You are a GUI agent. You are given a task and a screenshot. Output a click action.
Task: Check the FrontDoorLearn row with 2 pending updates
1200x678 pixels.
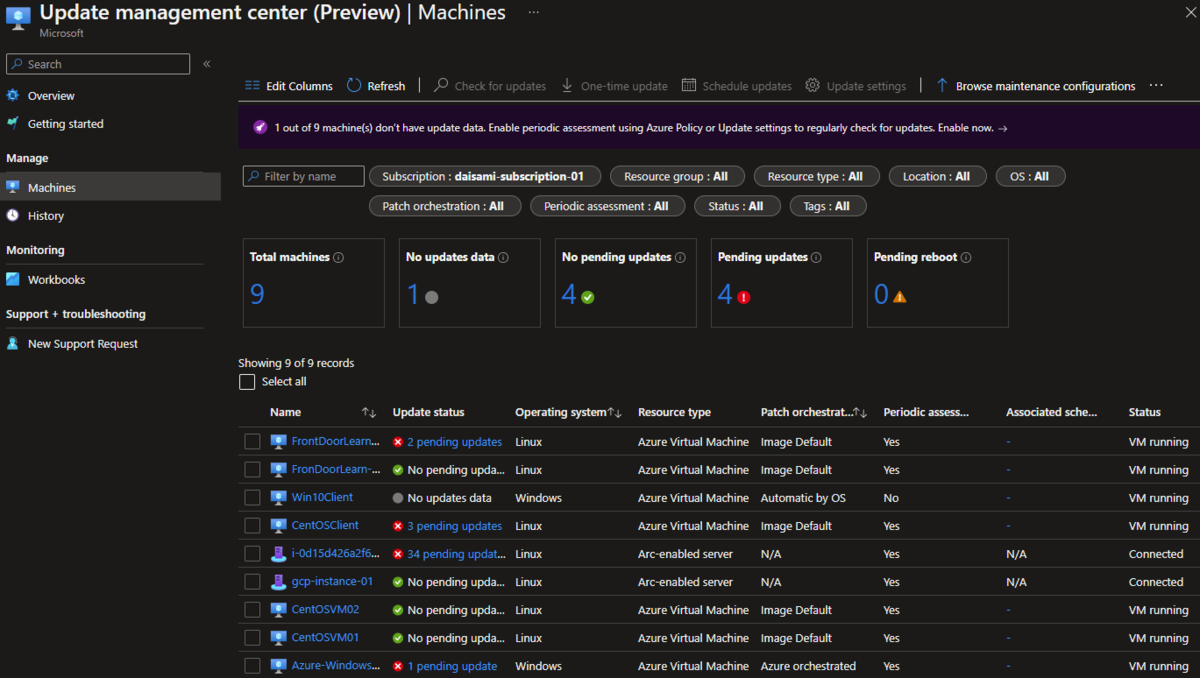(x=252, y=442)
